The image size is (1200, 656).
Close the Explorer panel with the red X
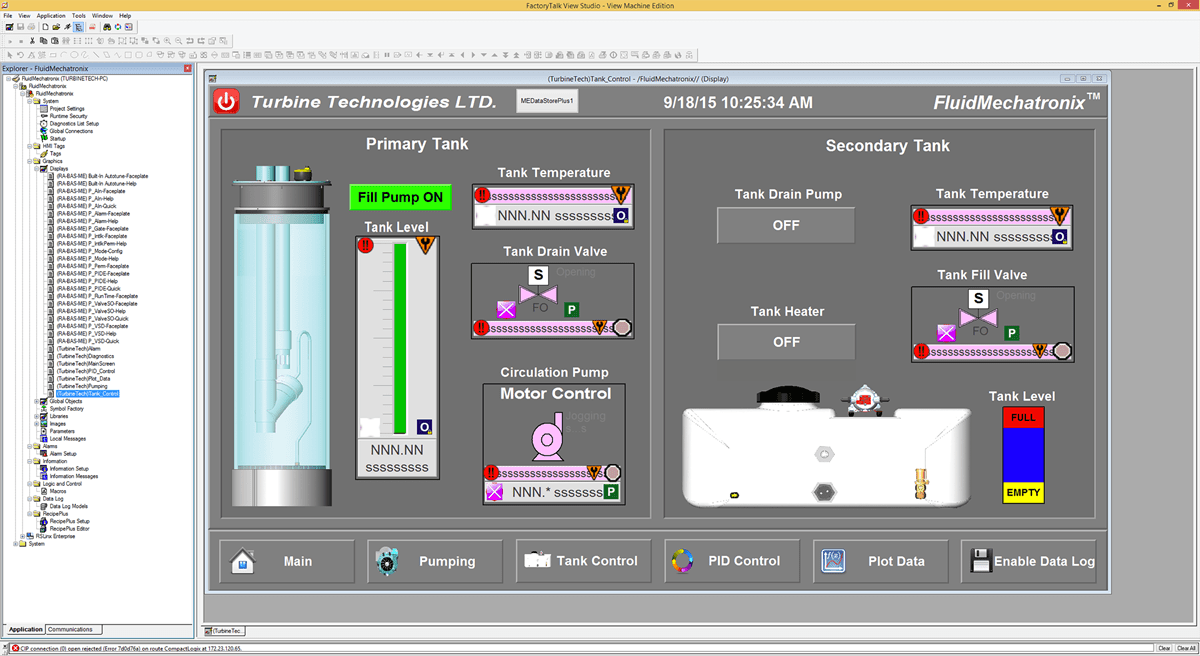pyautogui.click(x=187, y=69)
